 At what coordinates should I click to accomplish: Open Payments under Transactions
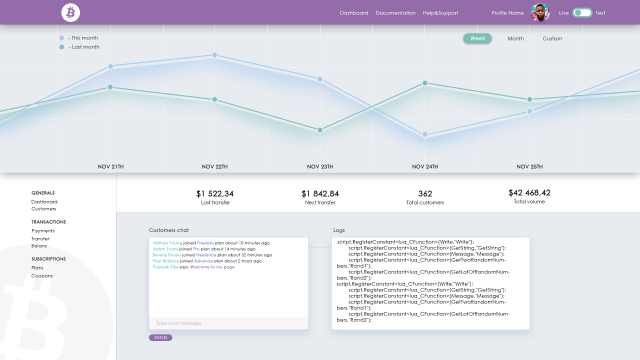43,231
